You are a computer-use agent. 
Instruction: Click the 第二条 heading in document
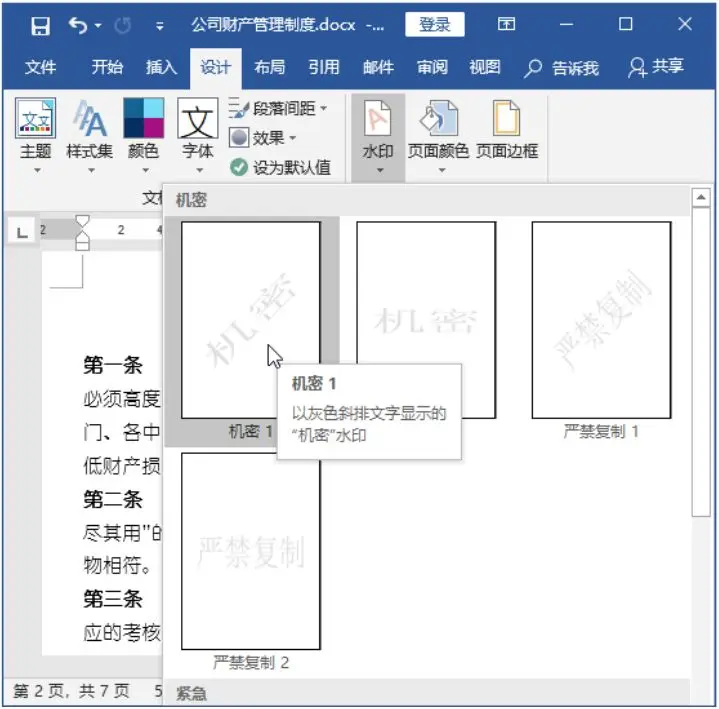point(113,499)
